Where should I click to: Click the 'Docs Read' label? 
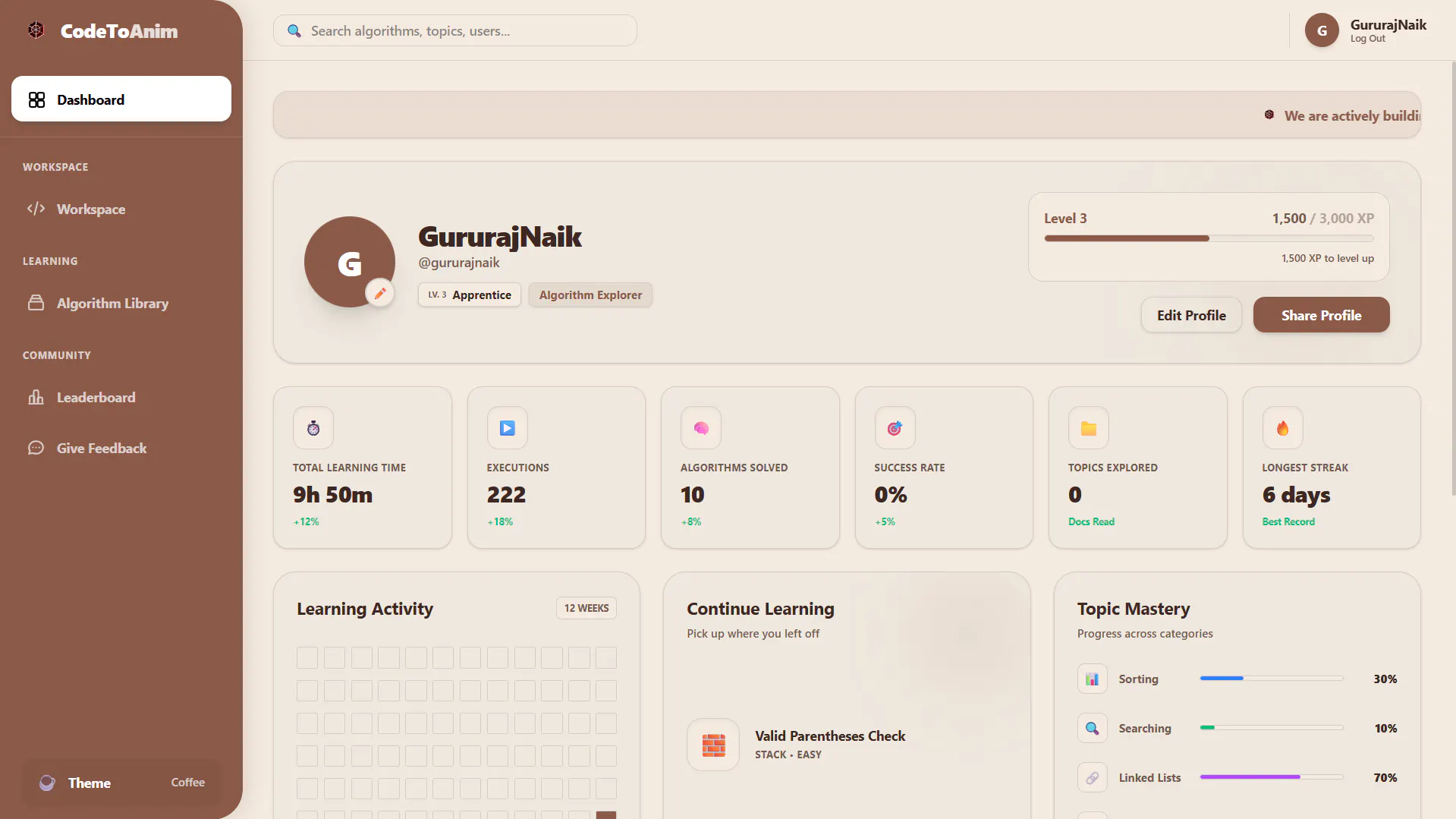click(x=1091, y=521)
